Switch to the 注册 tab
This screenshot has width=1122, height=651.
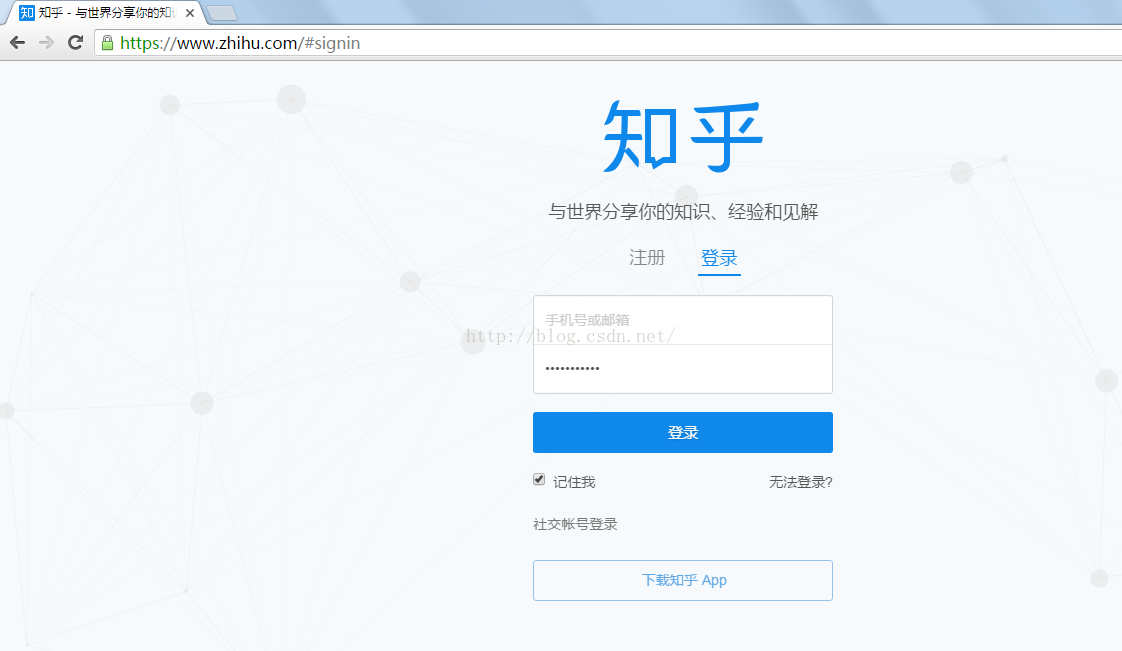tap(647, 257)
